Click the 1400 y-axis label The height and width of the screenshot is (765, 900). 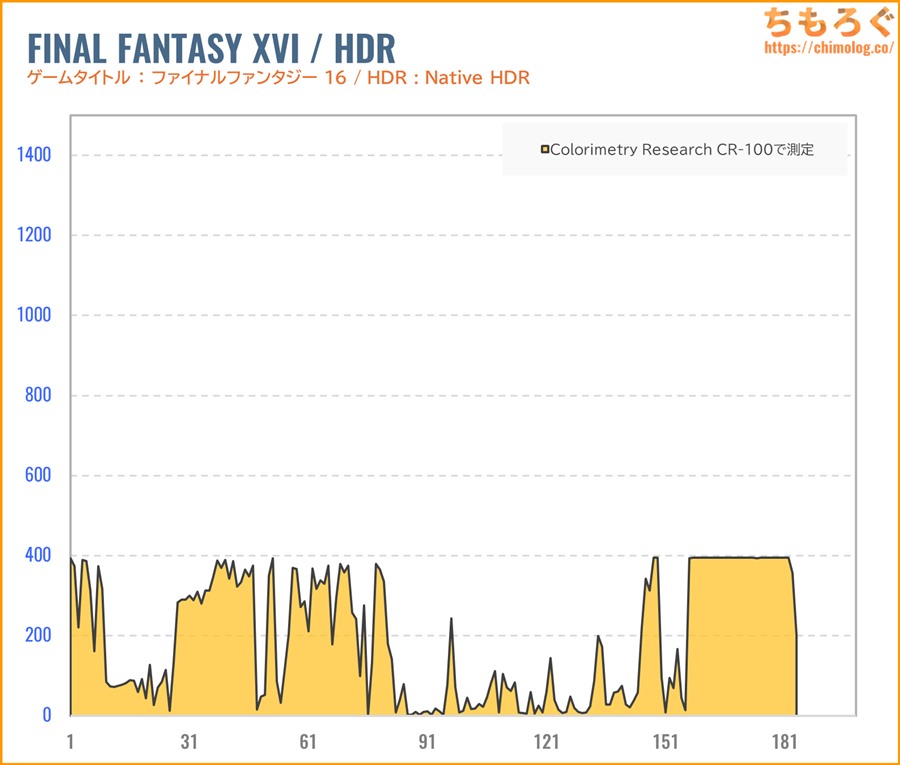33,155
